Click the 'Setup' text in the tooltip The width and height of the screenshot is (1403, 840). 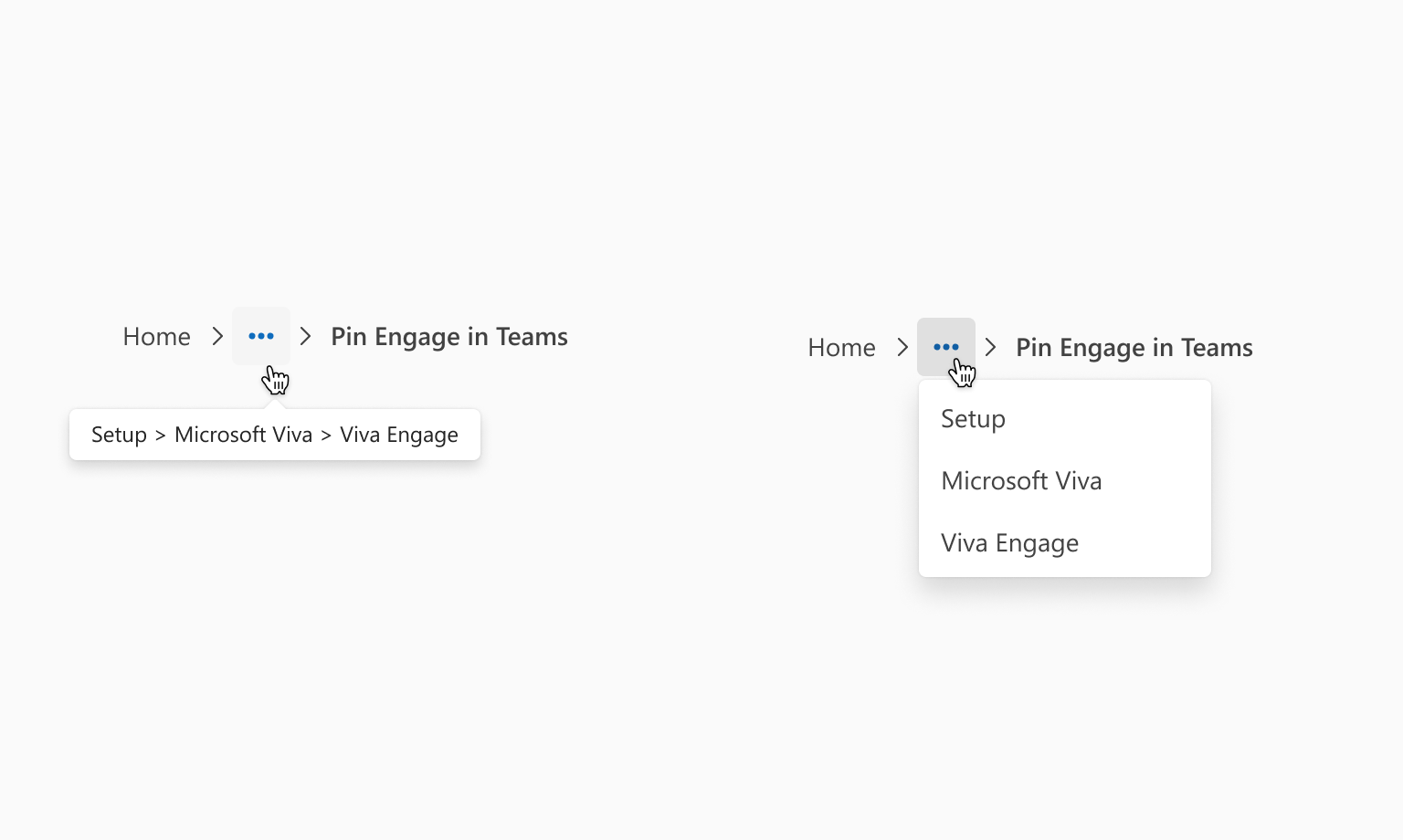[119, 435]
